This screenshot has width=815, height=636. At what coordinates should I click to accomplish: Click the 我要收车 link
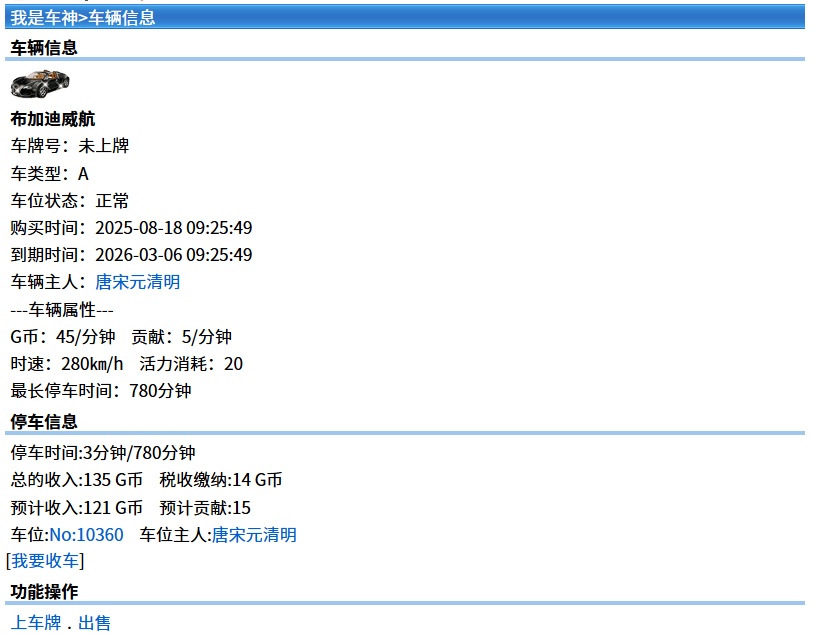[45, 561]
